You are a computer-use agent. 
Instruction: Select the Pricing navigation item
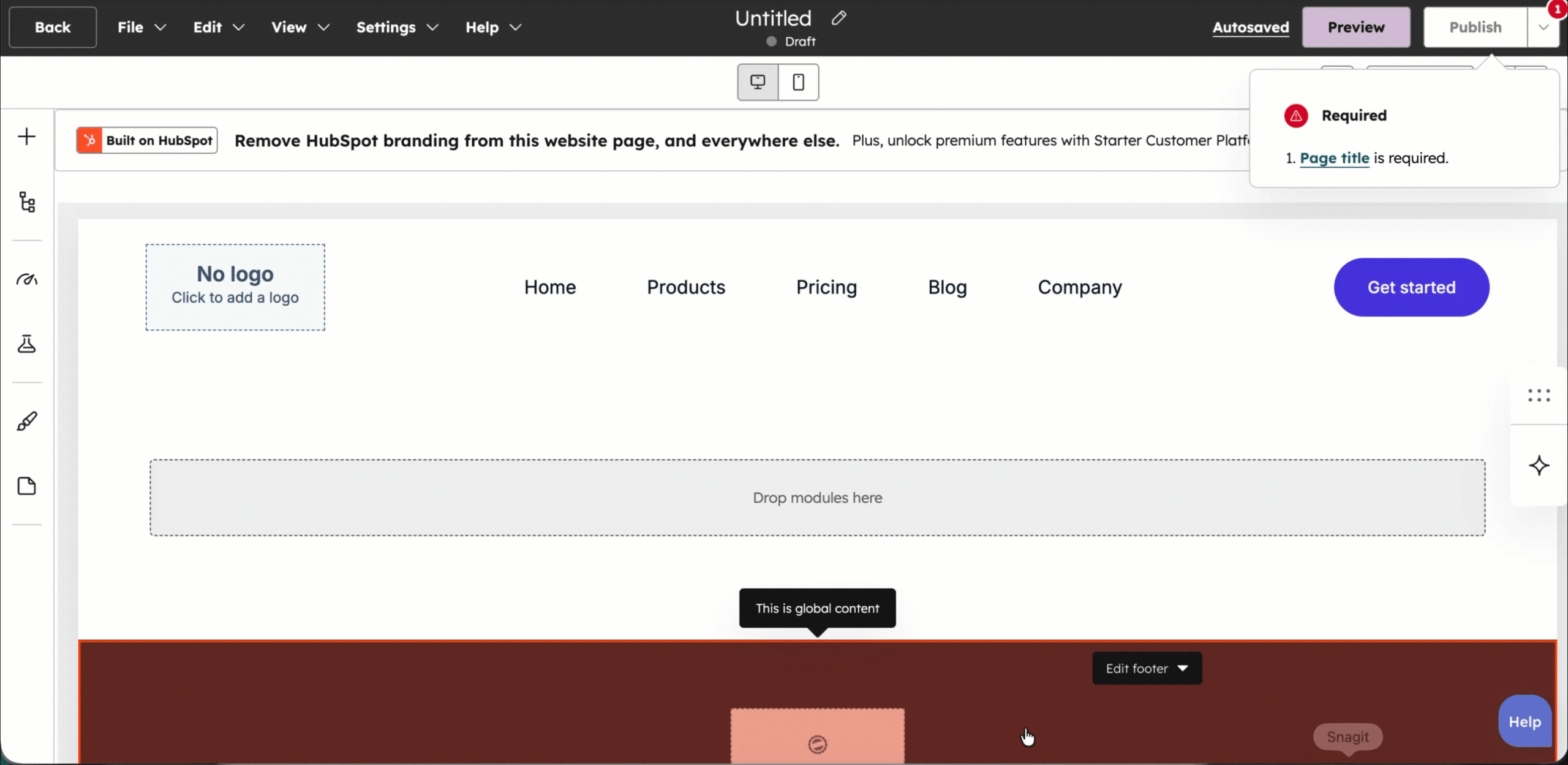click(826, 287)
